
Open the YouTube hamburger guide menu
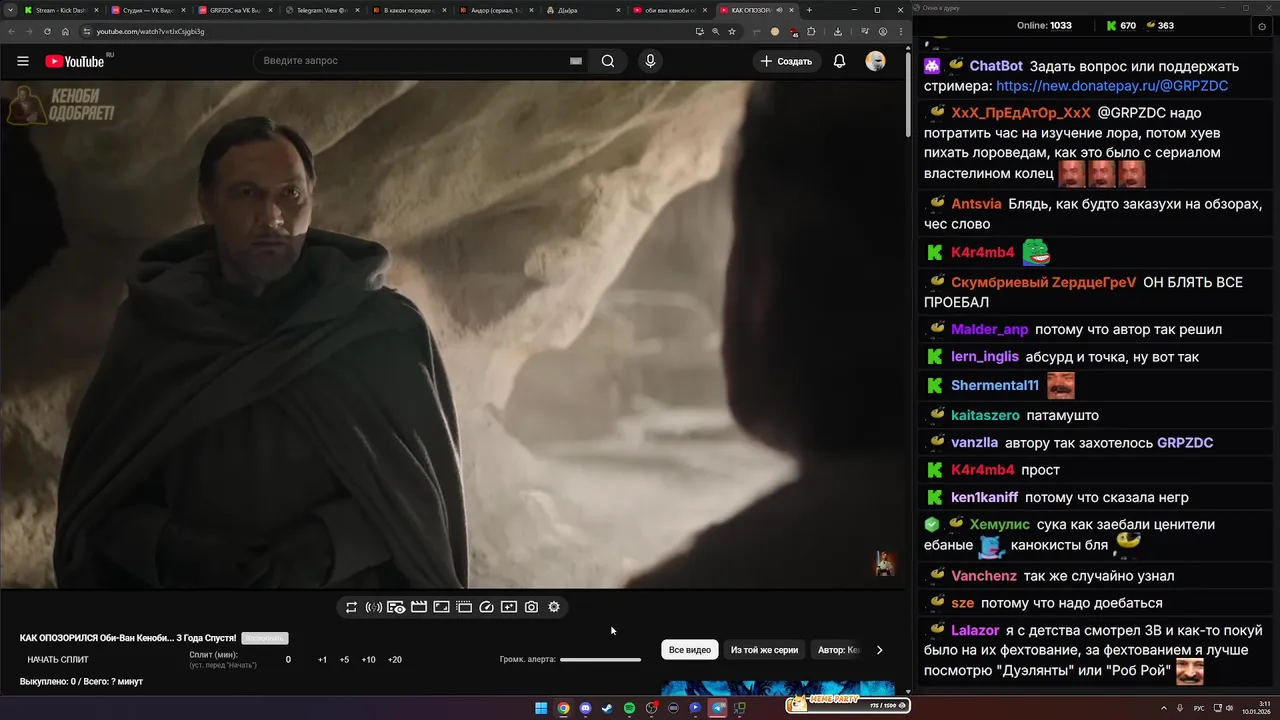tap(23, 61)
